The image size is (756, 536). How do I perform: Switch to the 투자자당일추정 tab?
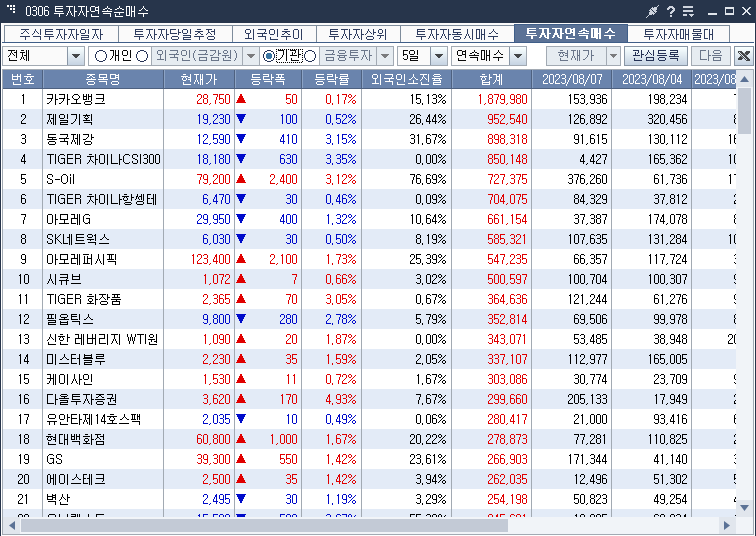175,34
